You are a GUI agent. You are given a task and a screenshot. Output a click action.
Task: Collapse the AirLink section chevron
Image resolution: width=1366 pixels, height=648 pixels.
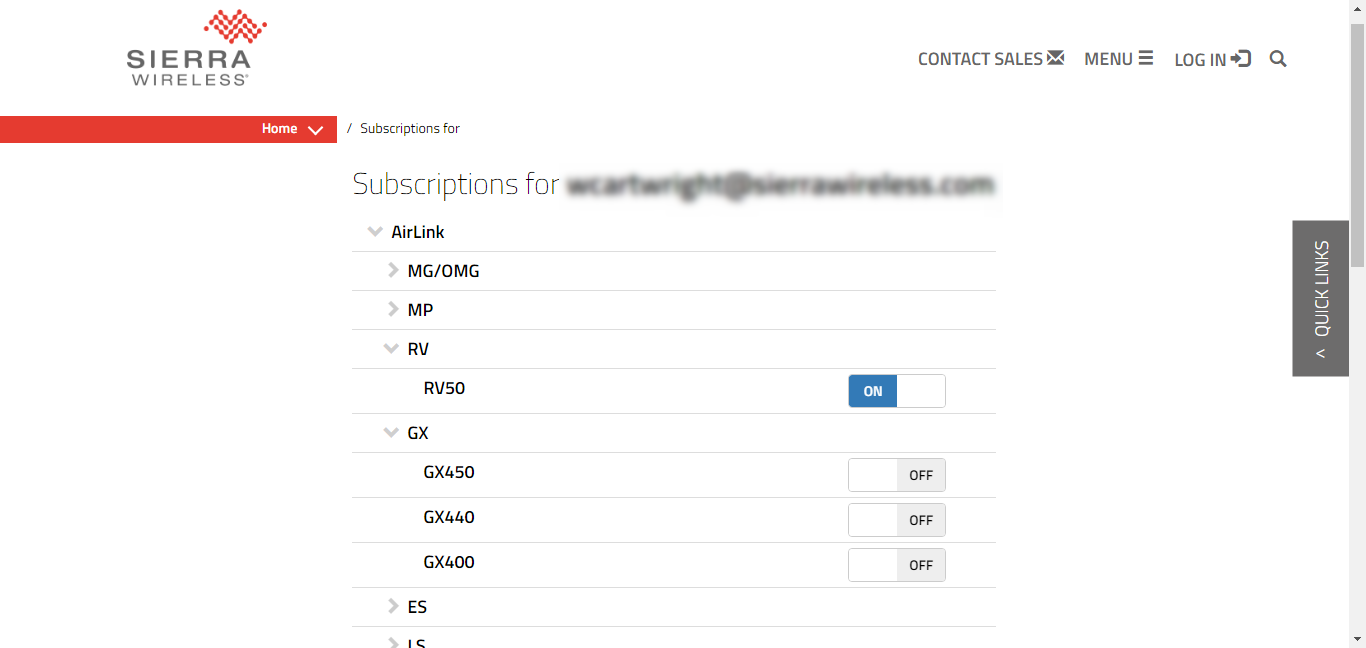375,232
